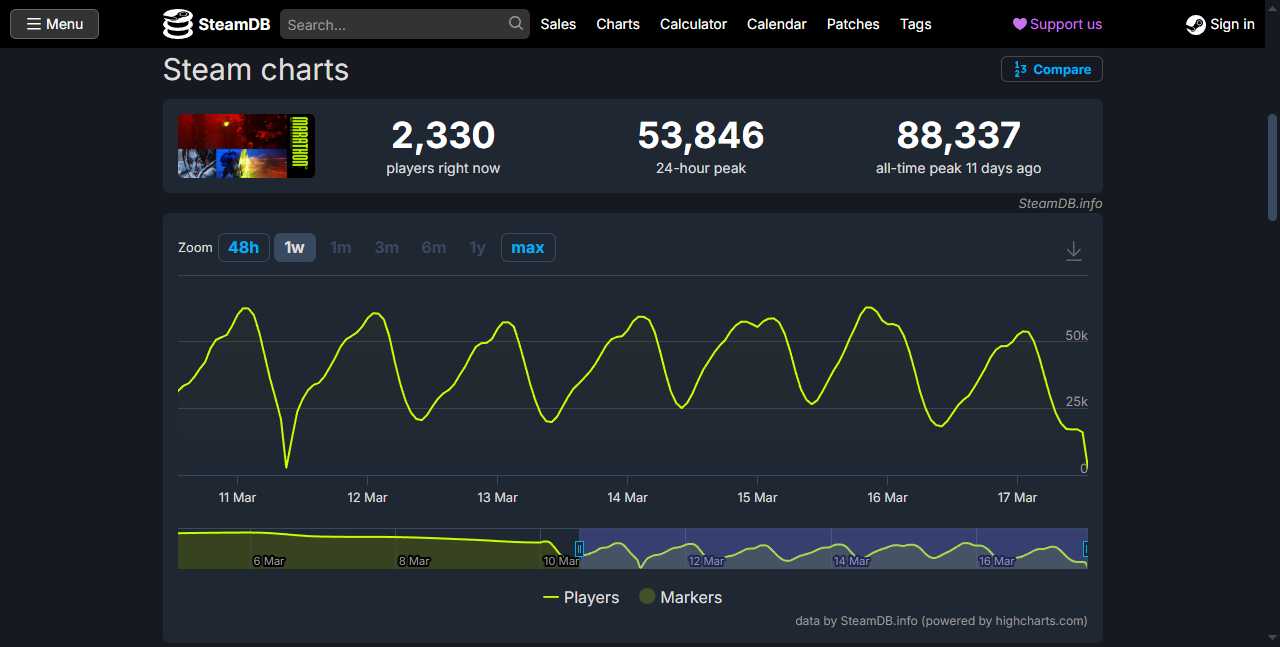This screenshot has height=647, width=1280.
Task: Click the chart download icon
Action: click(1074, 250)
